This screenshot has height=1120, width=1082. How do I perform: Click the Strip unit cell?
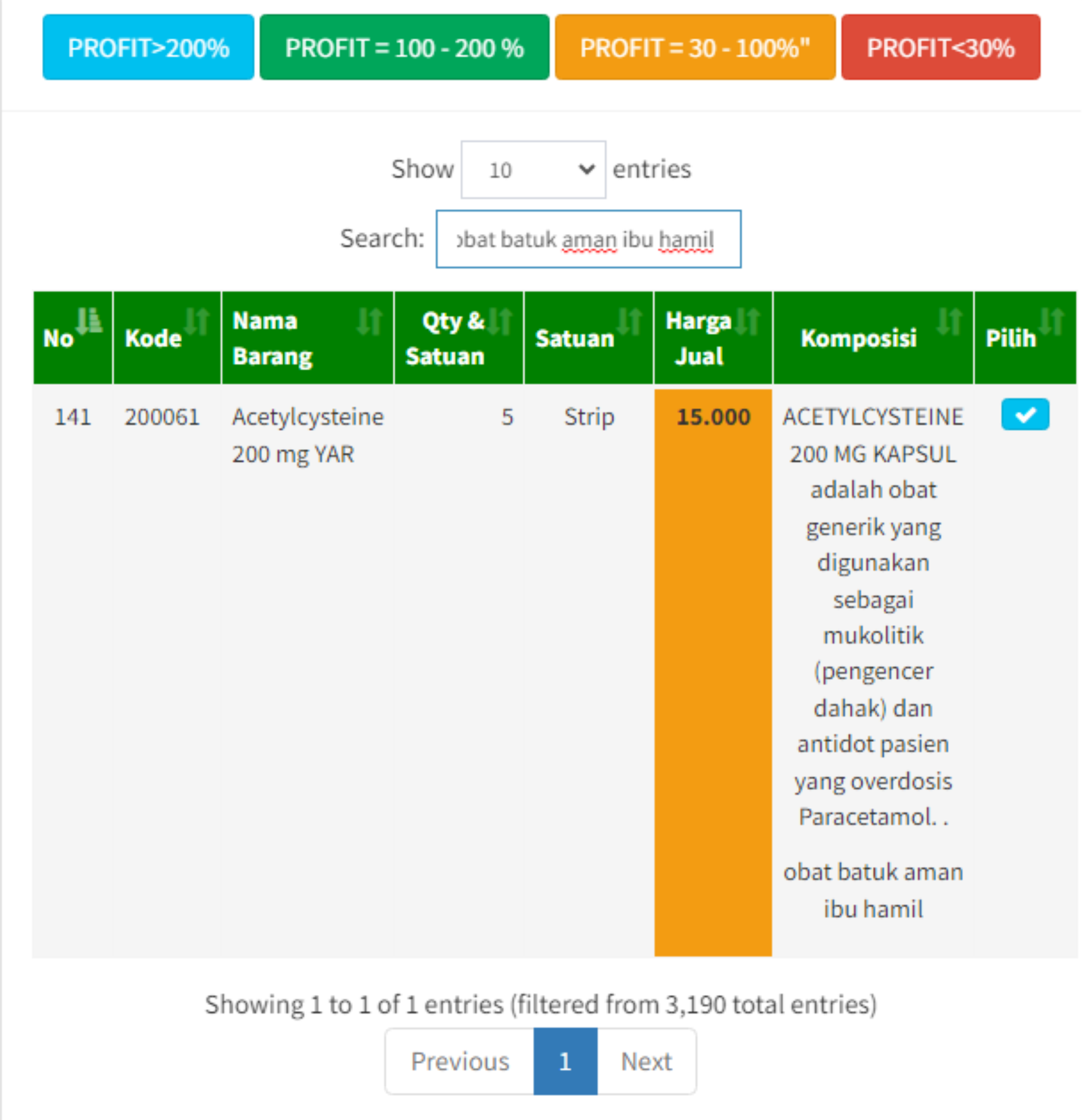(589, 417)
